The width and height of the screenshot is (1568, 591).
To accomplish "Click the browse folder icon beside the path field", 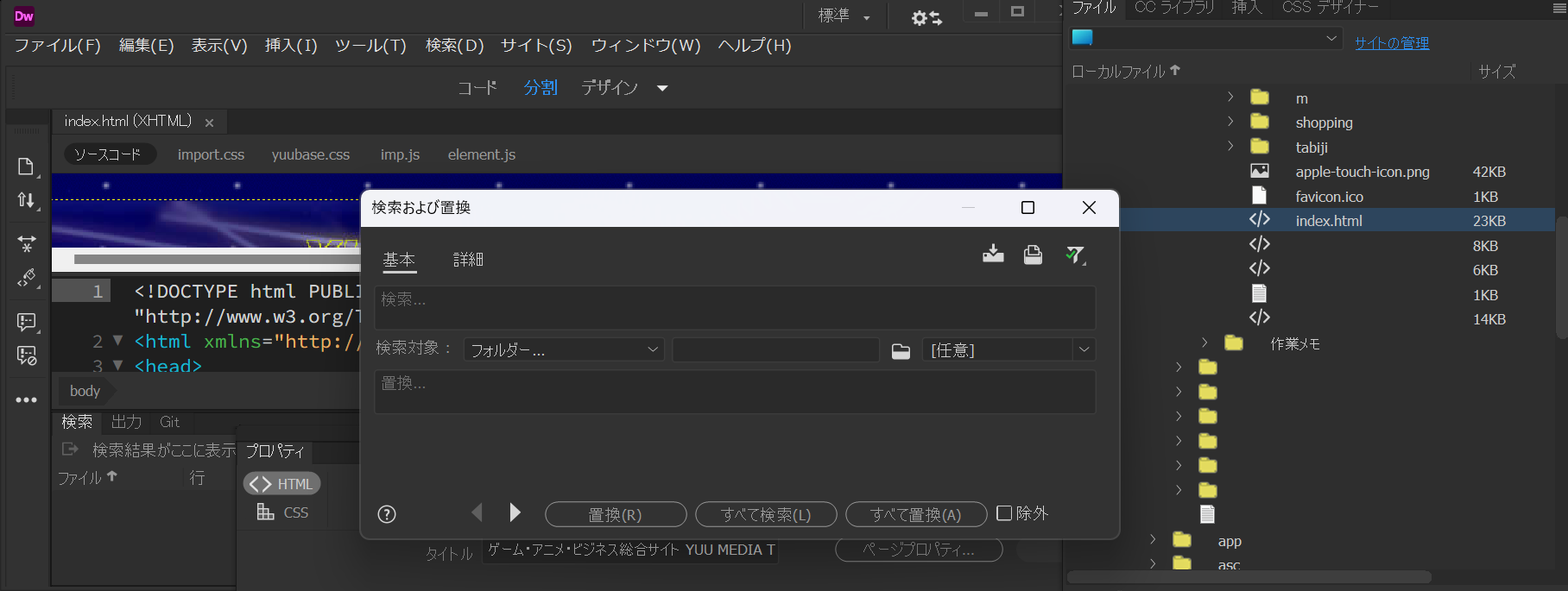I will (901, 350).
